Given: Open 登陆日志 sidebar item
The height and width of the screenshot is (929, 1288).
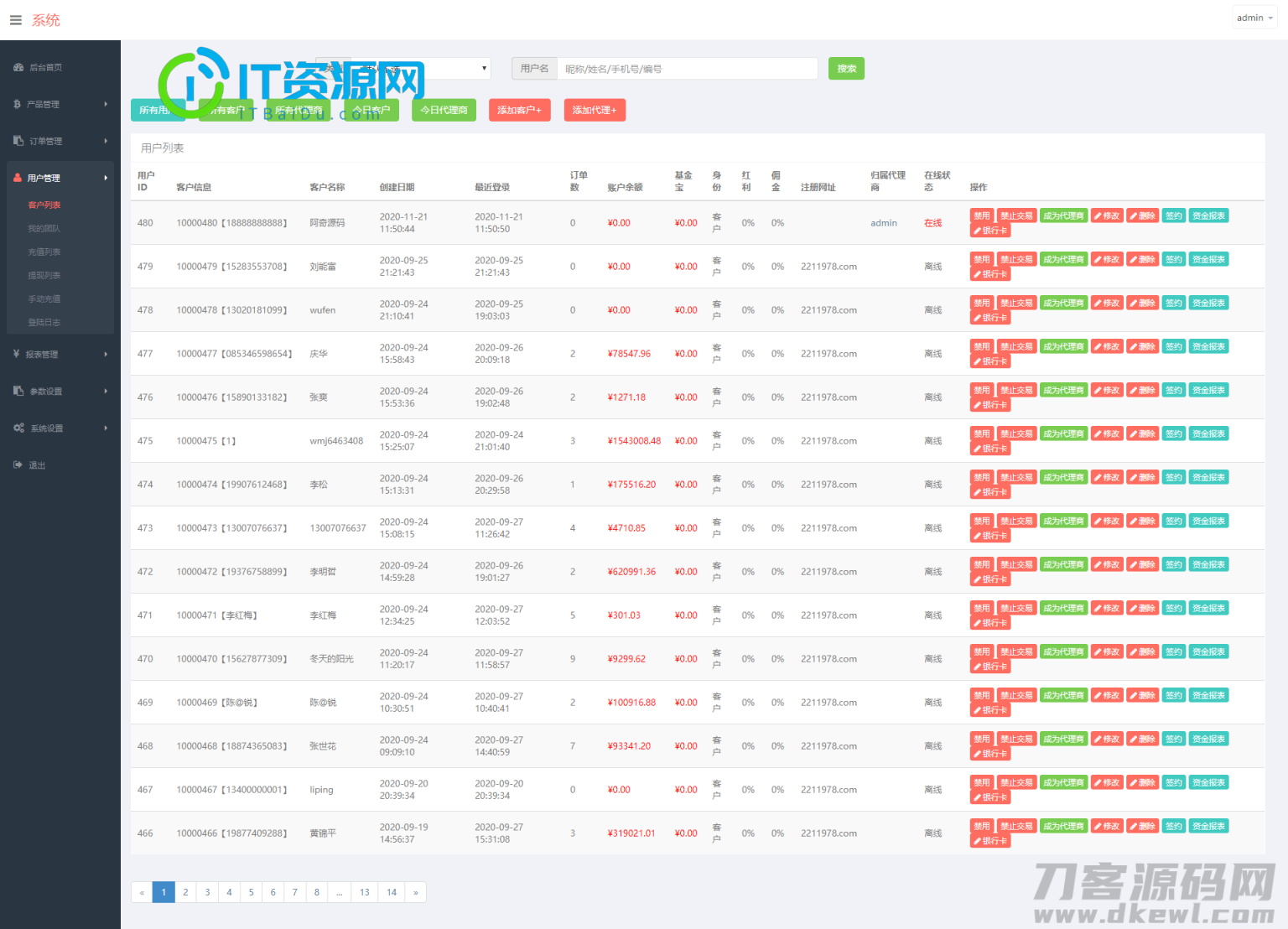Looking at the screenshot, I should click(44, 322).
